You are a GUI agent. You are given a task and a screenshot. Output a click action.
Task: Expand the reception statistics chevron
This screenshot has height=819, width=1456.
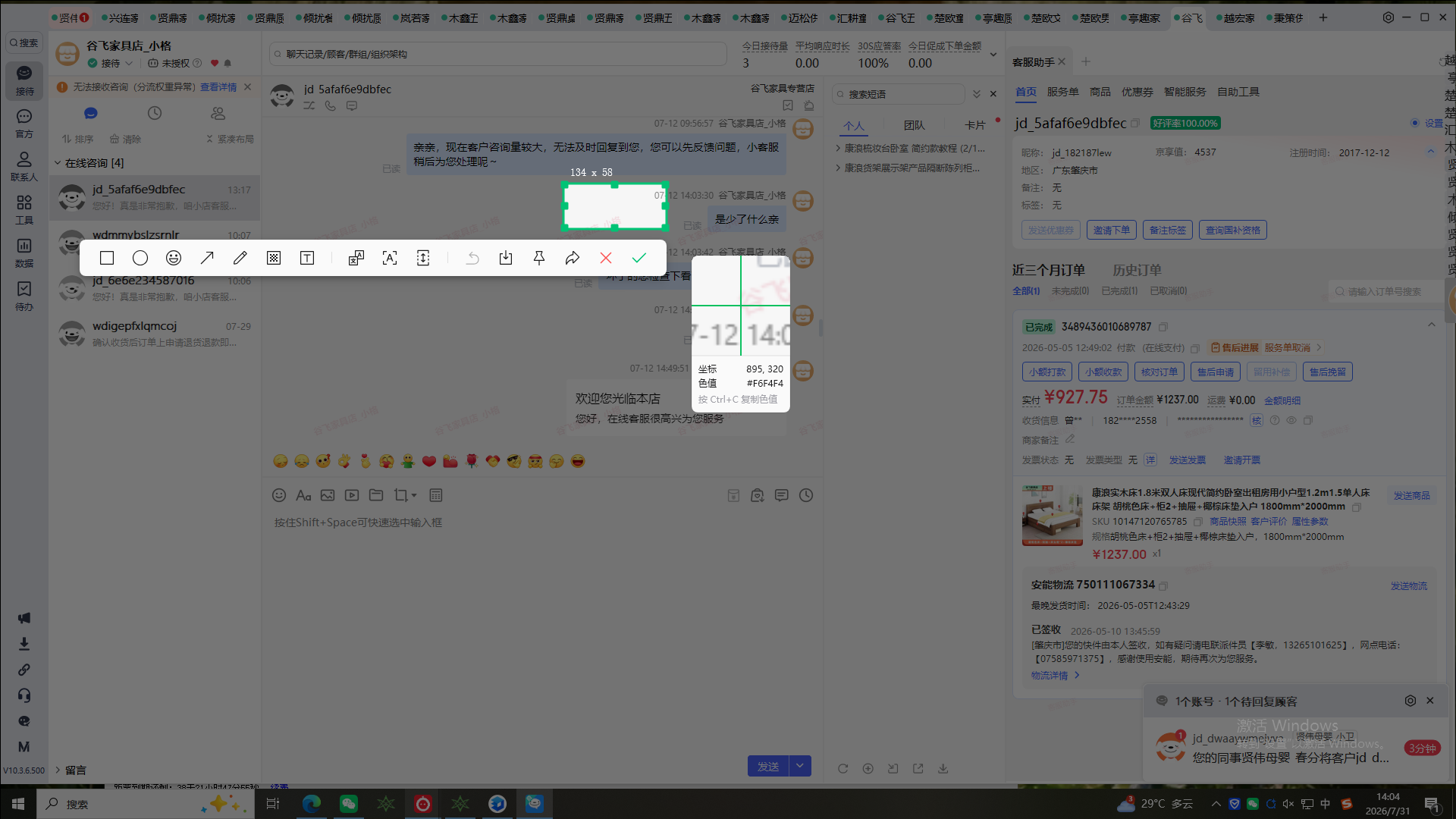click(993, 55)
